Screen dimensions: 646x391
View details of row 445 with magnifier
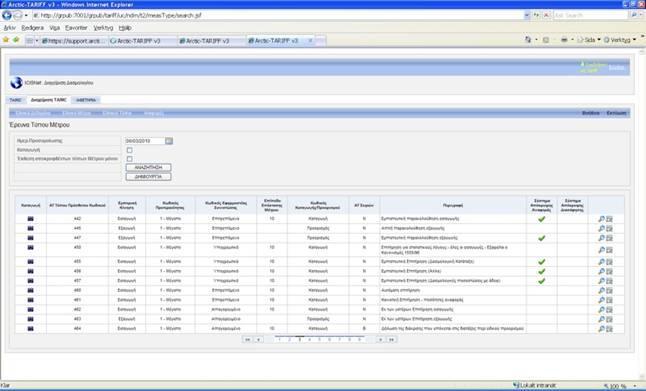601,228
